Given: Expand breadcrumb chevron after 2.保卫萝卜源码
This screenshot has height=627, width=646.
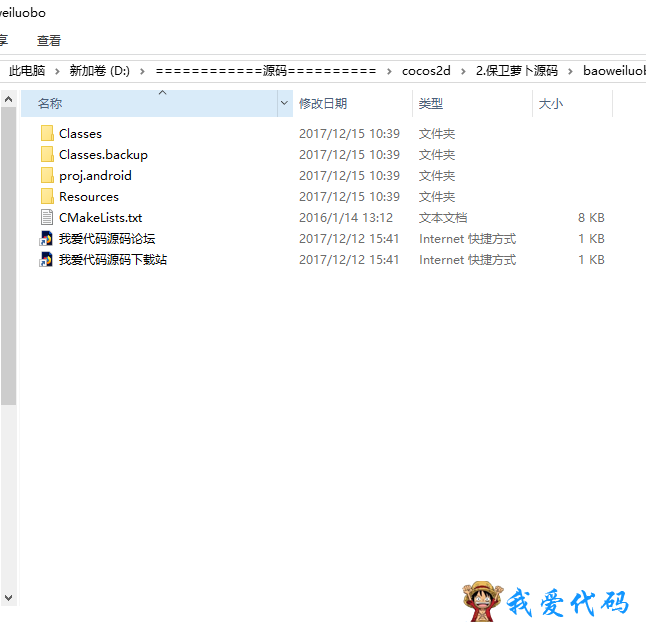Looking at the screenshot, I should coord(569,71).
